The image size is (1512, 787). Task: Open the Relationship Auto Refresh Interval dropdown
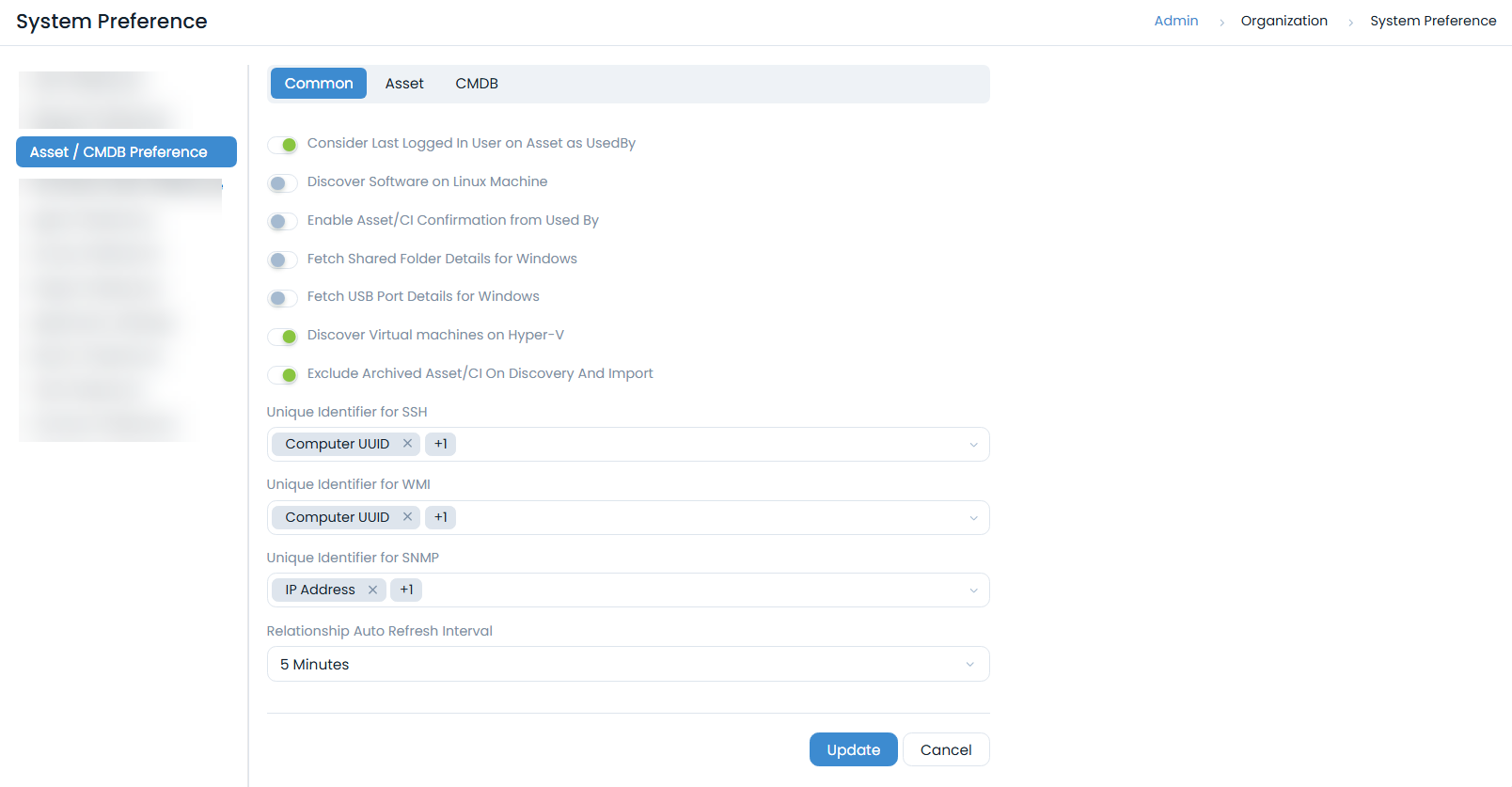[970, 664]
